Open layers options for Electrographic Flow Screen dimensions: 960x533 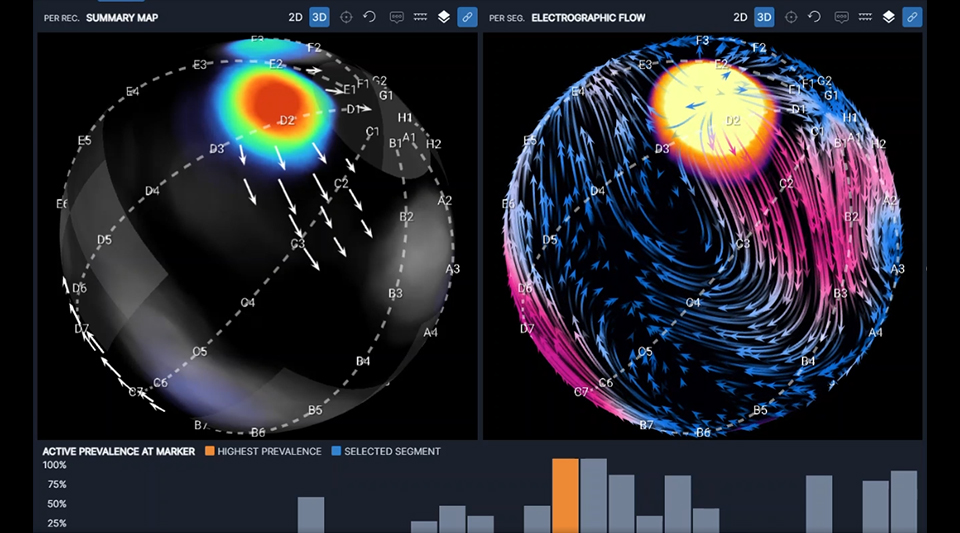[x=889, y=17]
